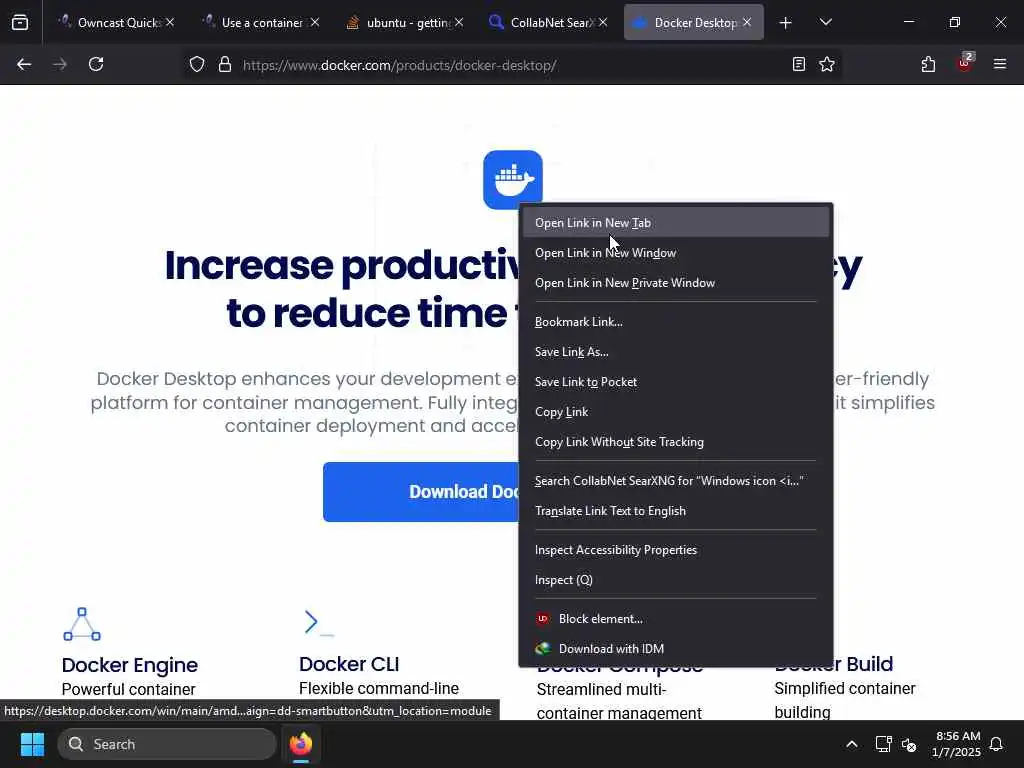
Task: Click the Firefox taskbar icon
Action: click(x=301, y=744)
